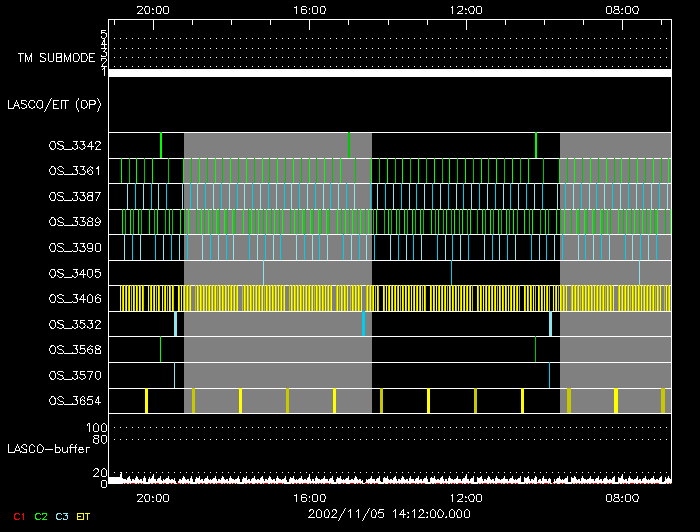This screenshot has height=532, width=700.
Task: Click the cyan marker in OS_3570 row
Action: [175, 375]
